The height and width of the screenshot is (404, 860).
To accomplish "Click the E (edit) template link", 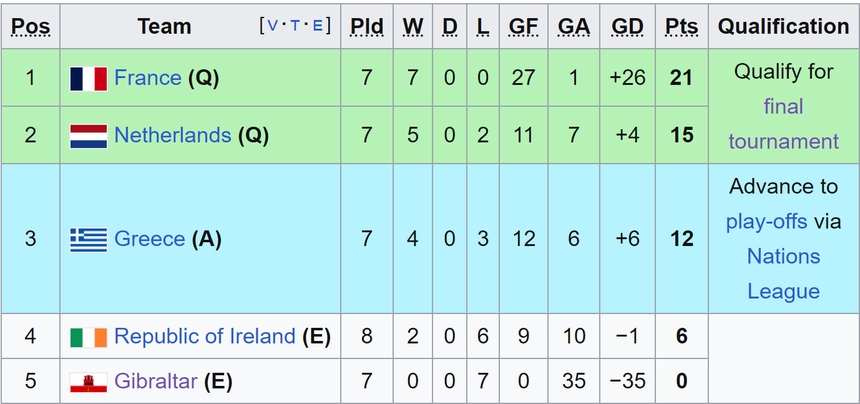I will (318, 26).
